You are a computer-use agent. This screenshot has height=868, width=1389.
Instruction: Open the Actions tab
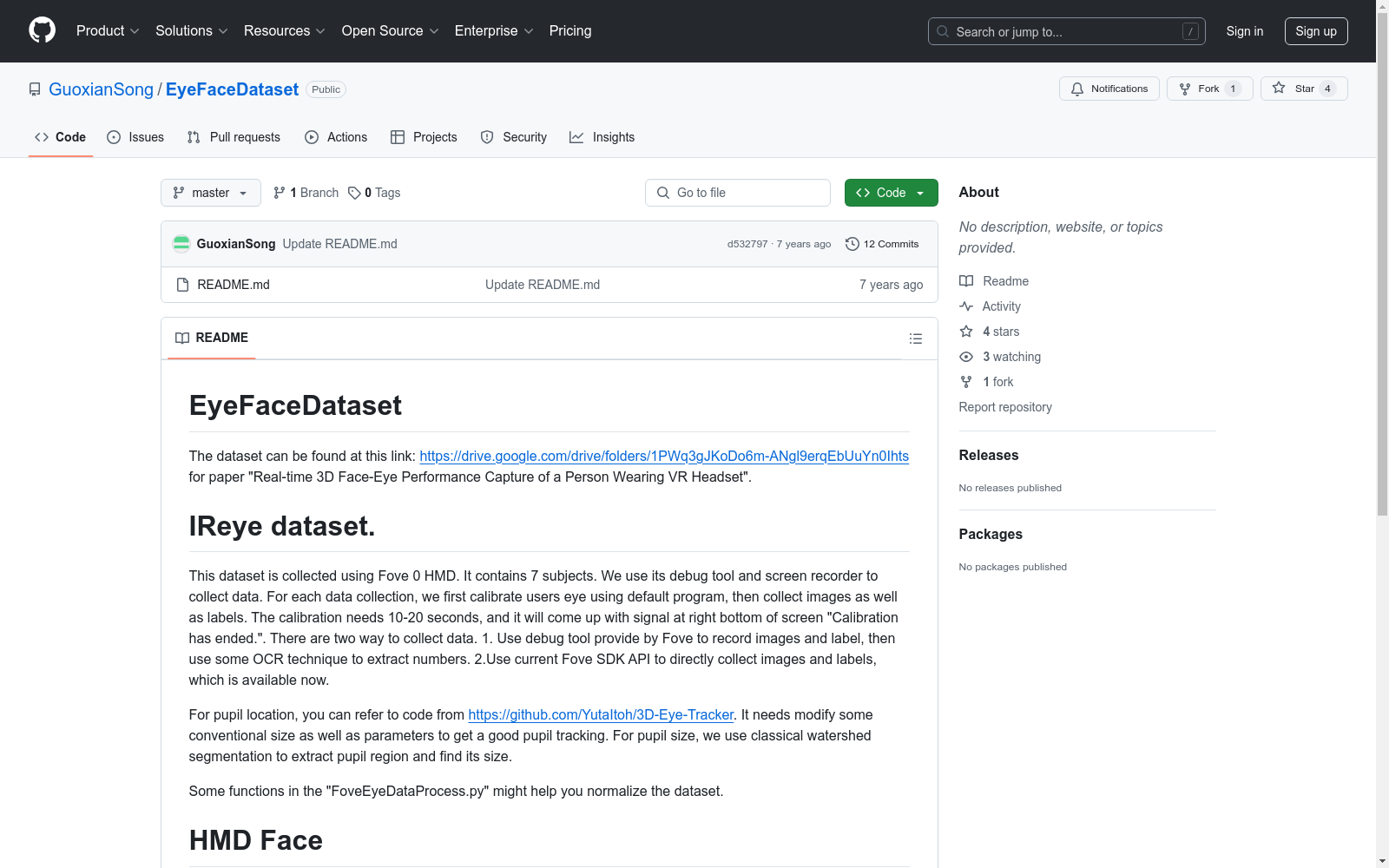click(x=336, y=137)
